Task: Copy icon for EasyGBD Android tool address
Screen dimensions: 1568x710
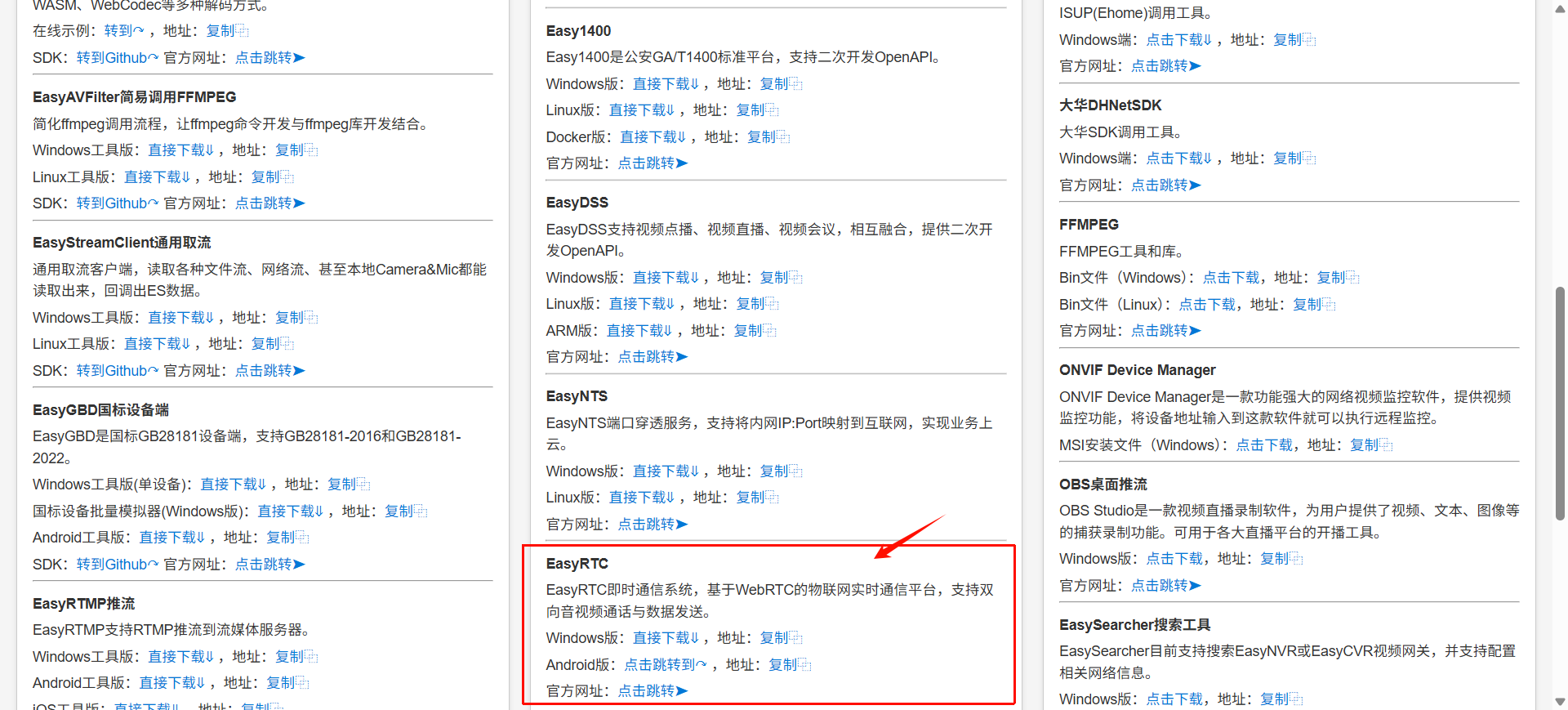Action: tap(302, 538)
